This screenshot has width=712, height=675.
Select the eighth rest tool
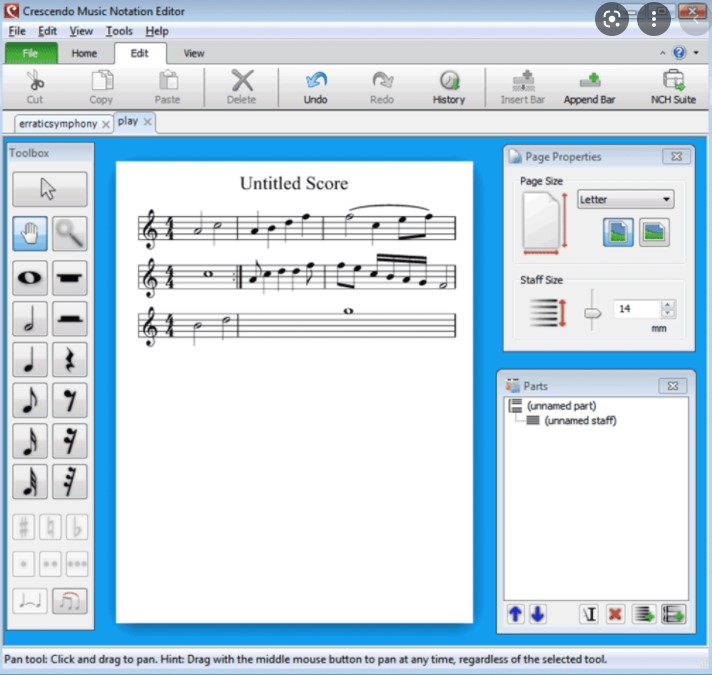pos(69,400)
